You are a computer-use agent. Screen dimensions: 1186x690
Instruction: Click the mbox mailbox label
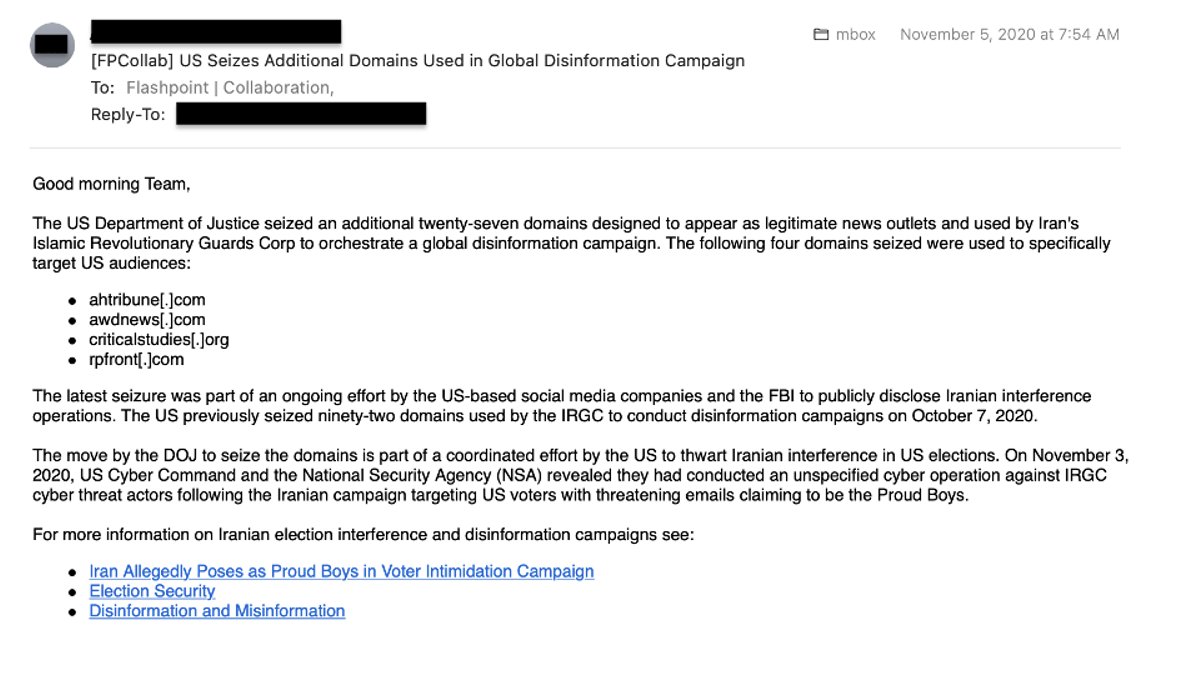point(857,35)
